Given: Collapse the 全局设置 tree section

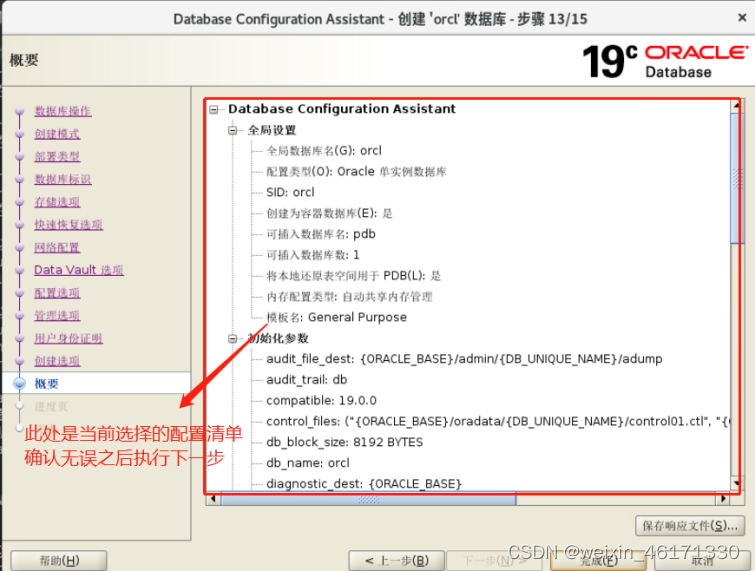Looking at the screenshot, I should click(x=233, y=130).
